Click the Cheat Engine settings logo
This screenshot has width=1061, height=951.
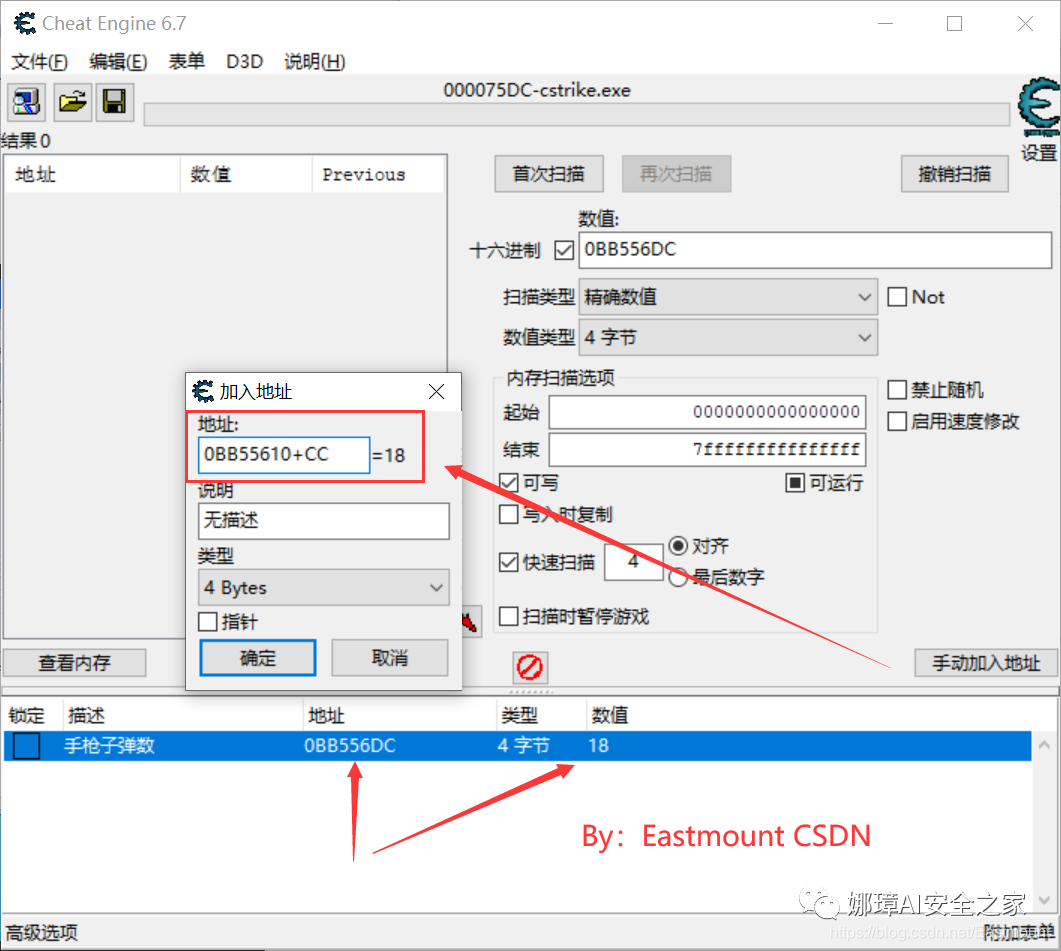click(x=1039, y=108)
